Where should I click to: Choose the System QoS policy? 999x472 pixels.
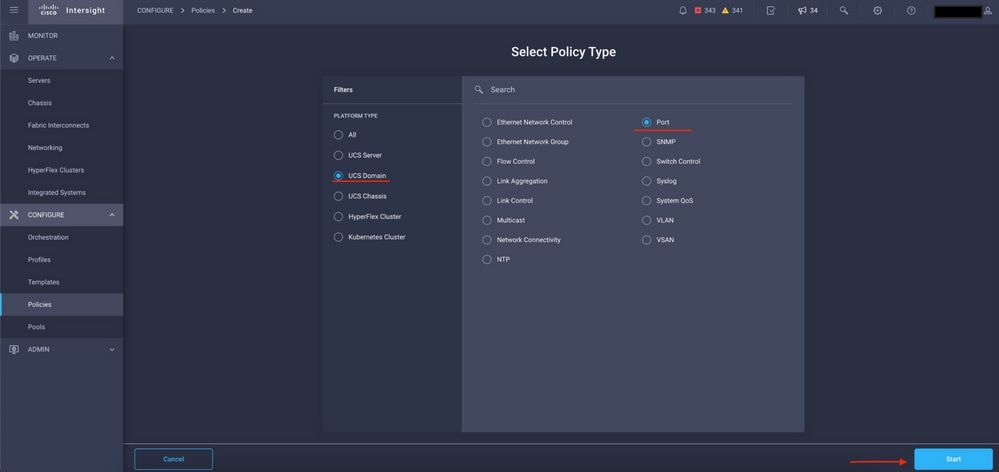pyautogui.click(x=647, y=201)
